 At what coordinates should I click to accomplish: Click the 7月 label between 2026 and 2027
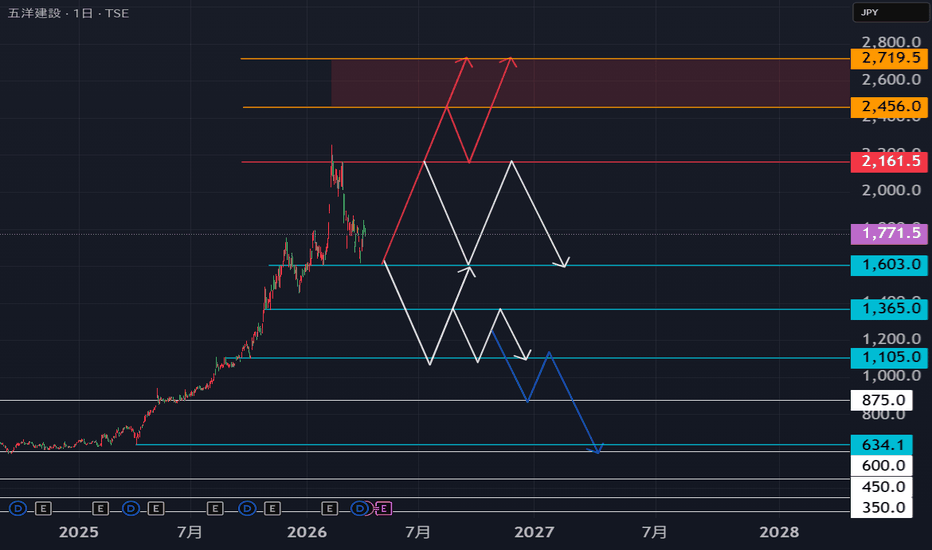418,532
